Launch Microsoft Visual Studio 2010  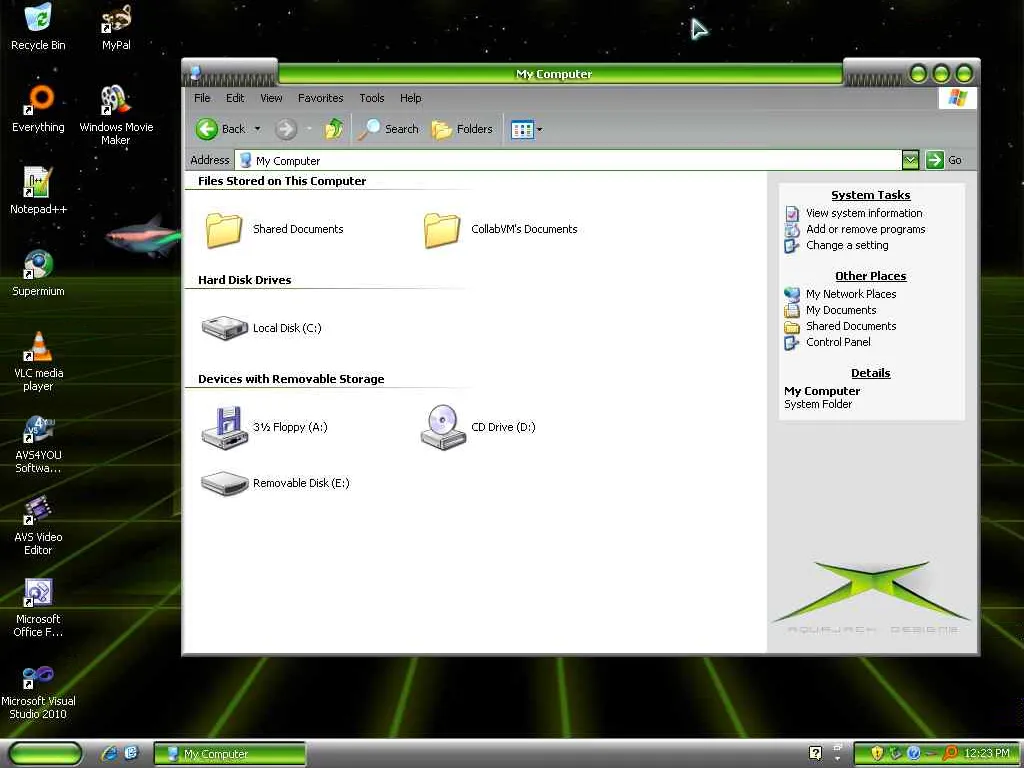(38, 690)
